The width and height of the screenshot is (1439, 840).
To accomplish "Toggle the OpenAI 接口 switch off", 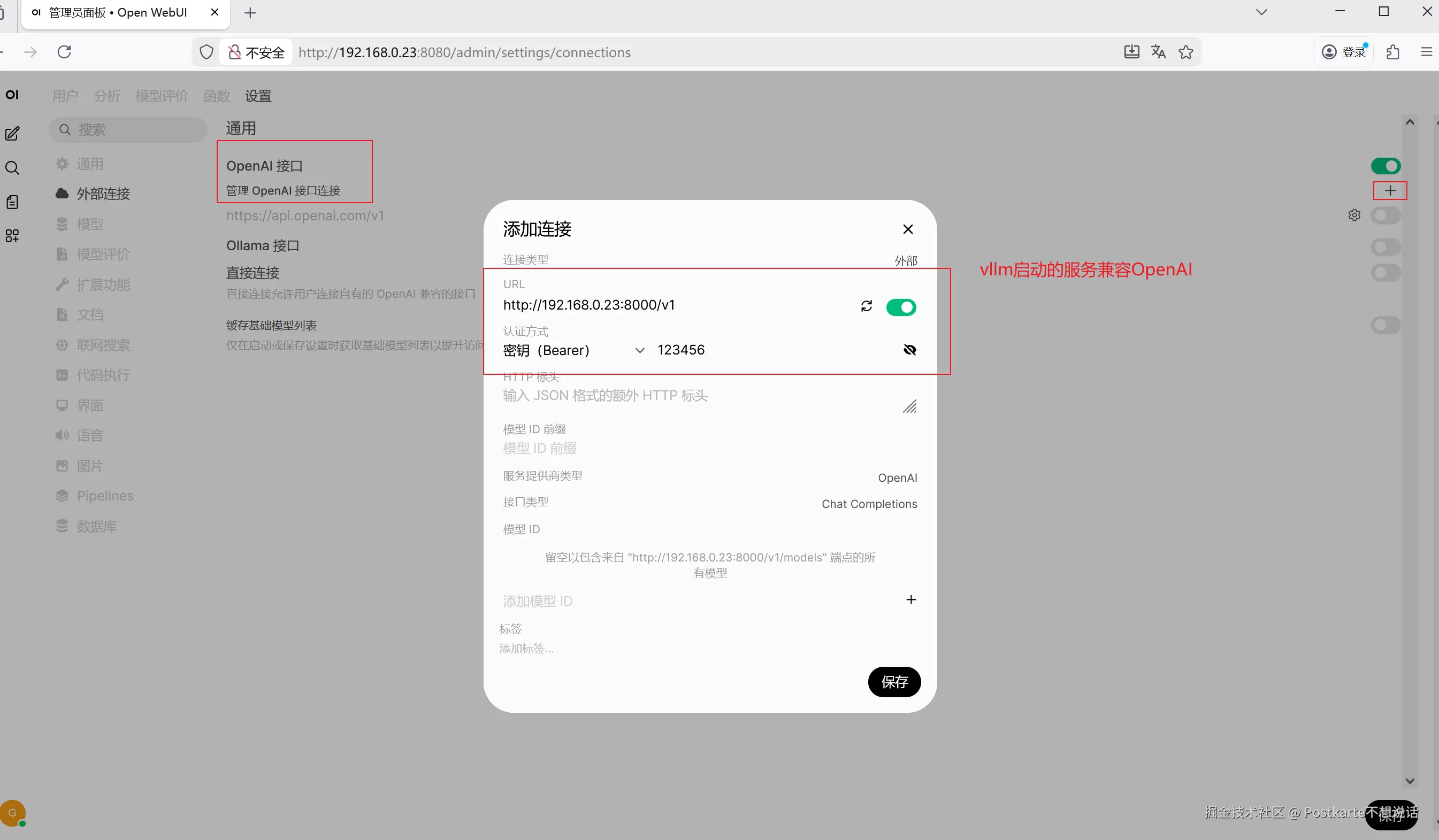I will (x=1386, y=166).
